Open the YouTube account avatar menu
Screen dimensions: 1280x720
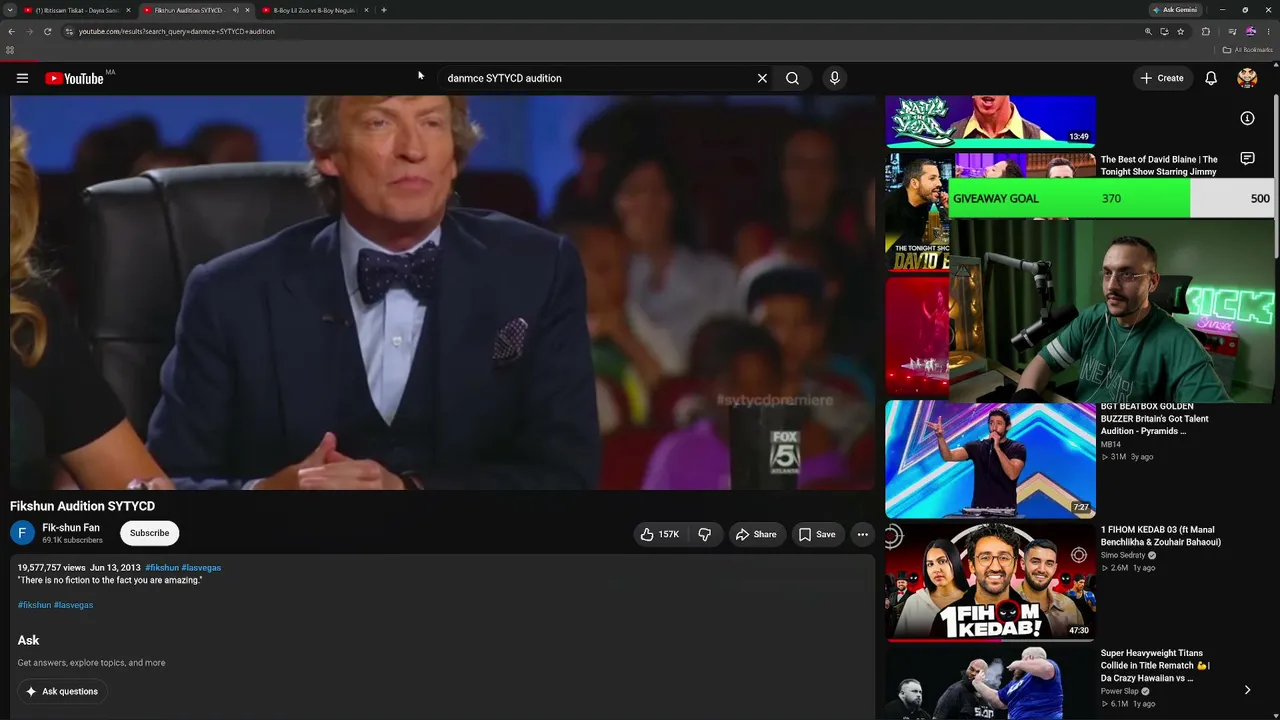[1247, 78]
